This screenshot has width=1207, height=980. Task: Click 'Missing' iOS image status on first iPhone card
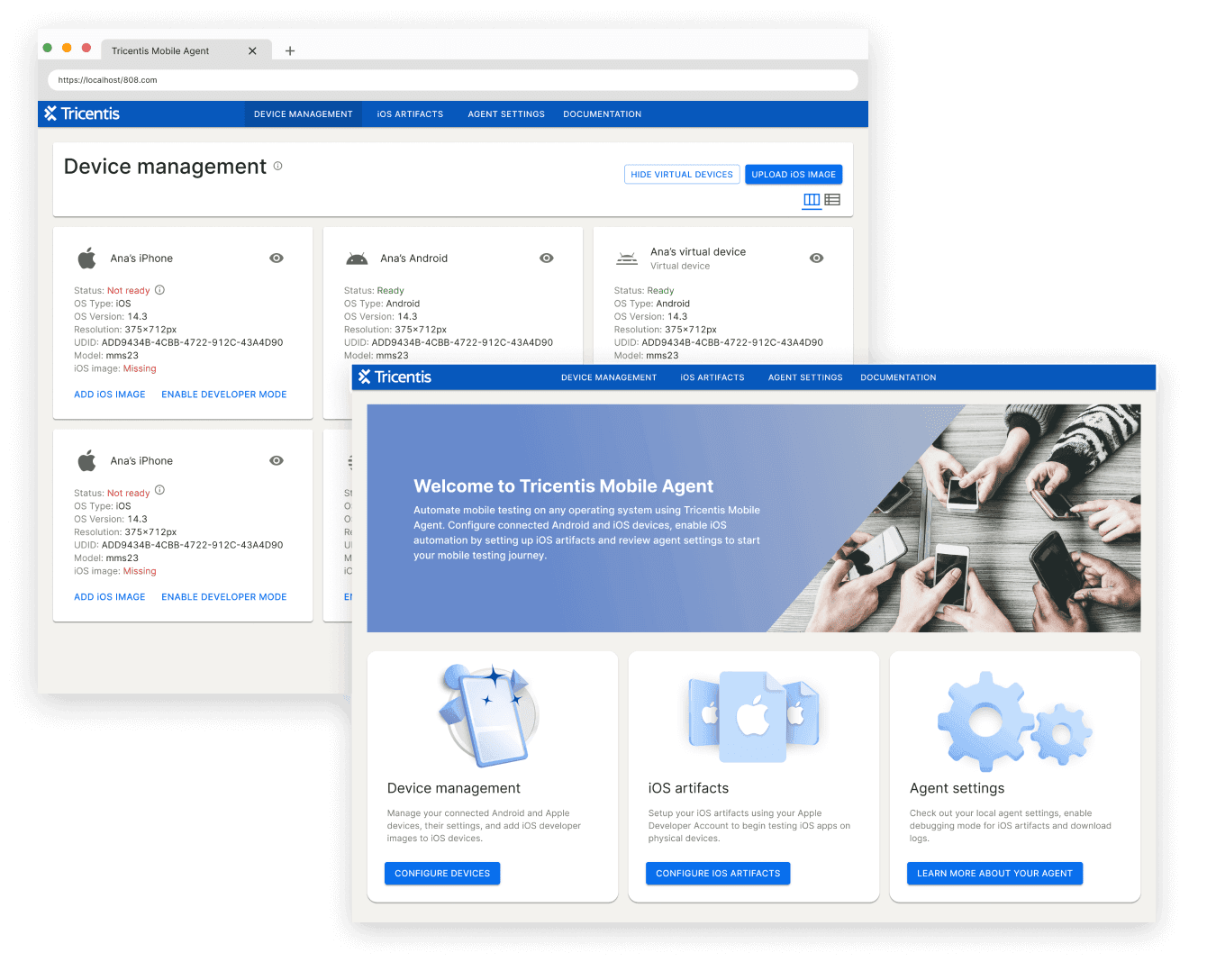pyautogui.click(x=140, y=368)
